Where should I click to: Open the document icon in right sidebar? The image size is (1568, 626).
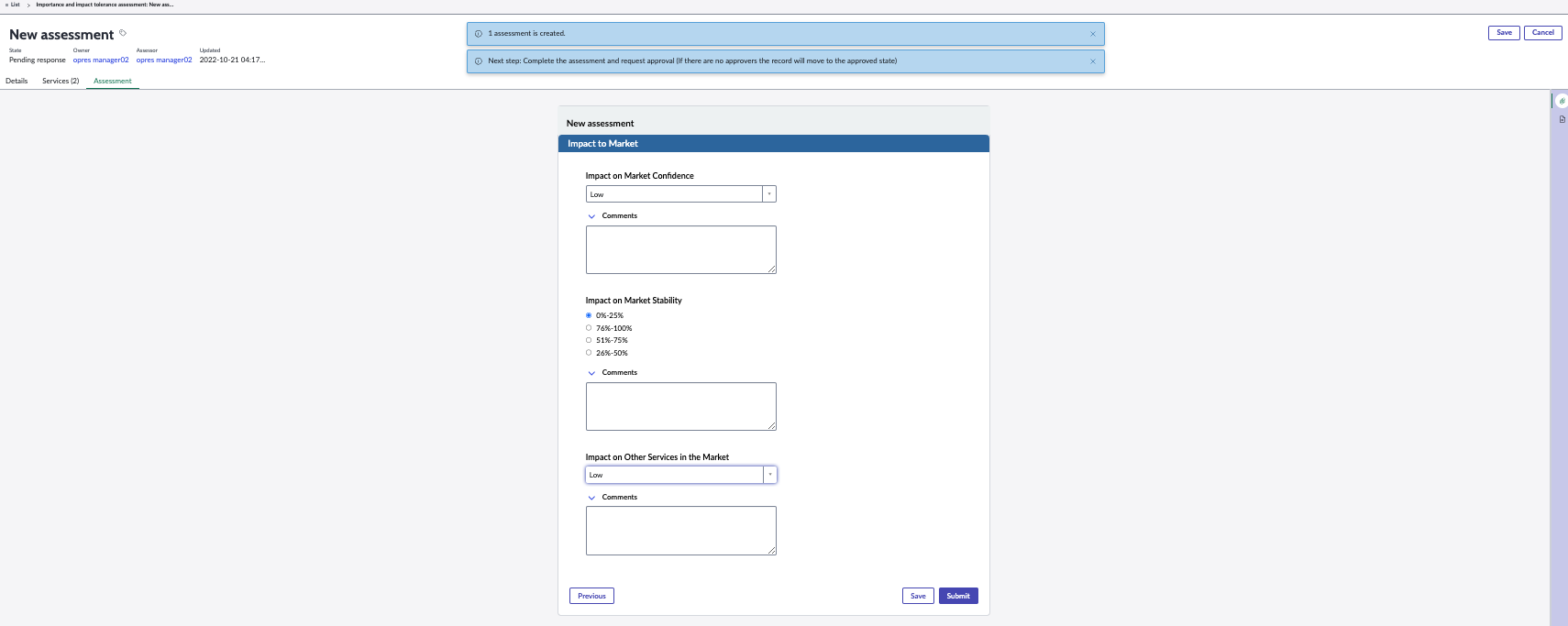click(x=1562, y=119)
